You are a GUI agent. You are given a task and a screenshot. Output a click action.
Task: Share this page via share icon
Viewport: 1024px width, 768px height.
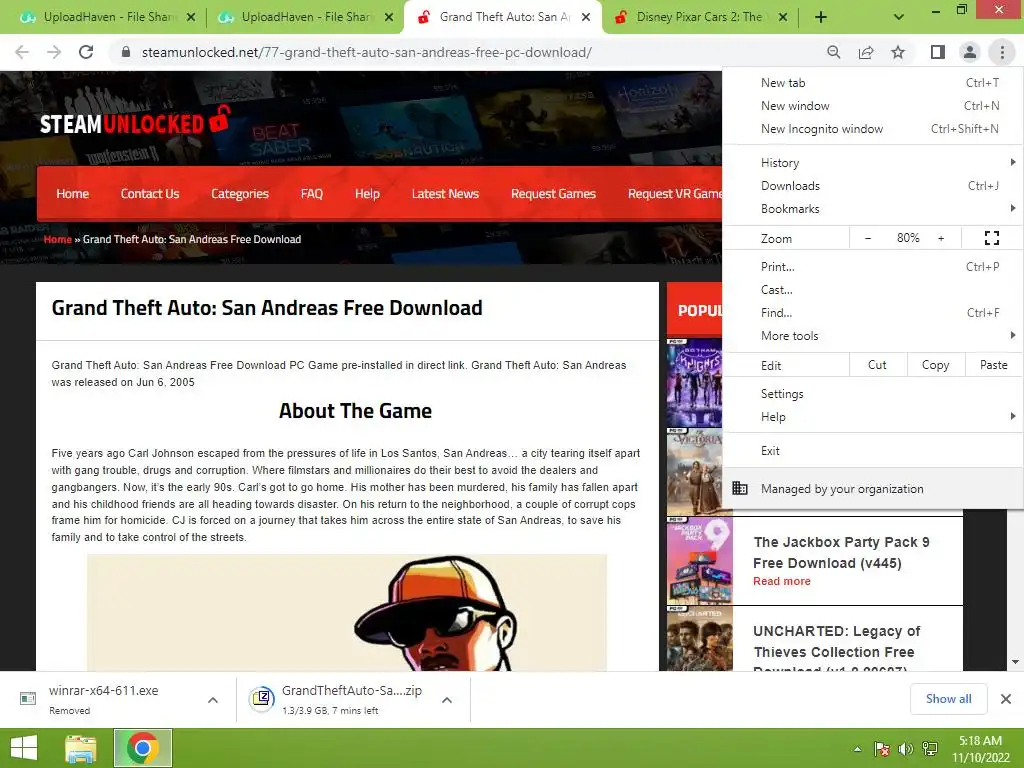(x=866, y=52)
